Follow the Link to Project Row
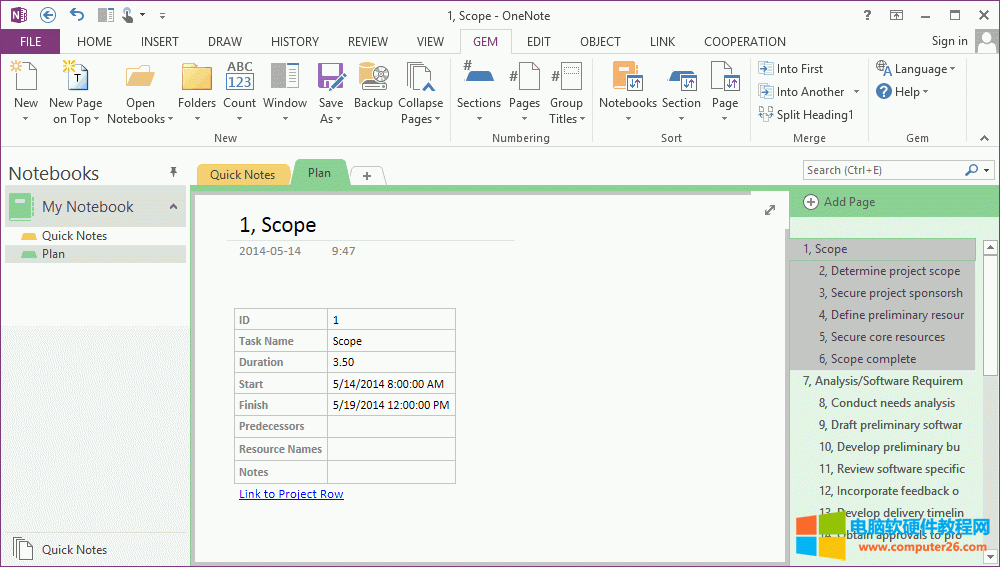Viewport: 1000px width, 567px height. (291, 494)
